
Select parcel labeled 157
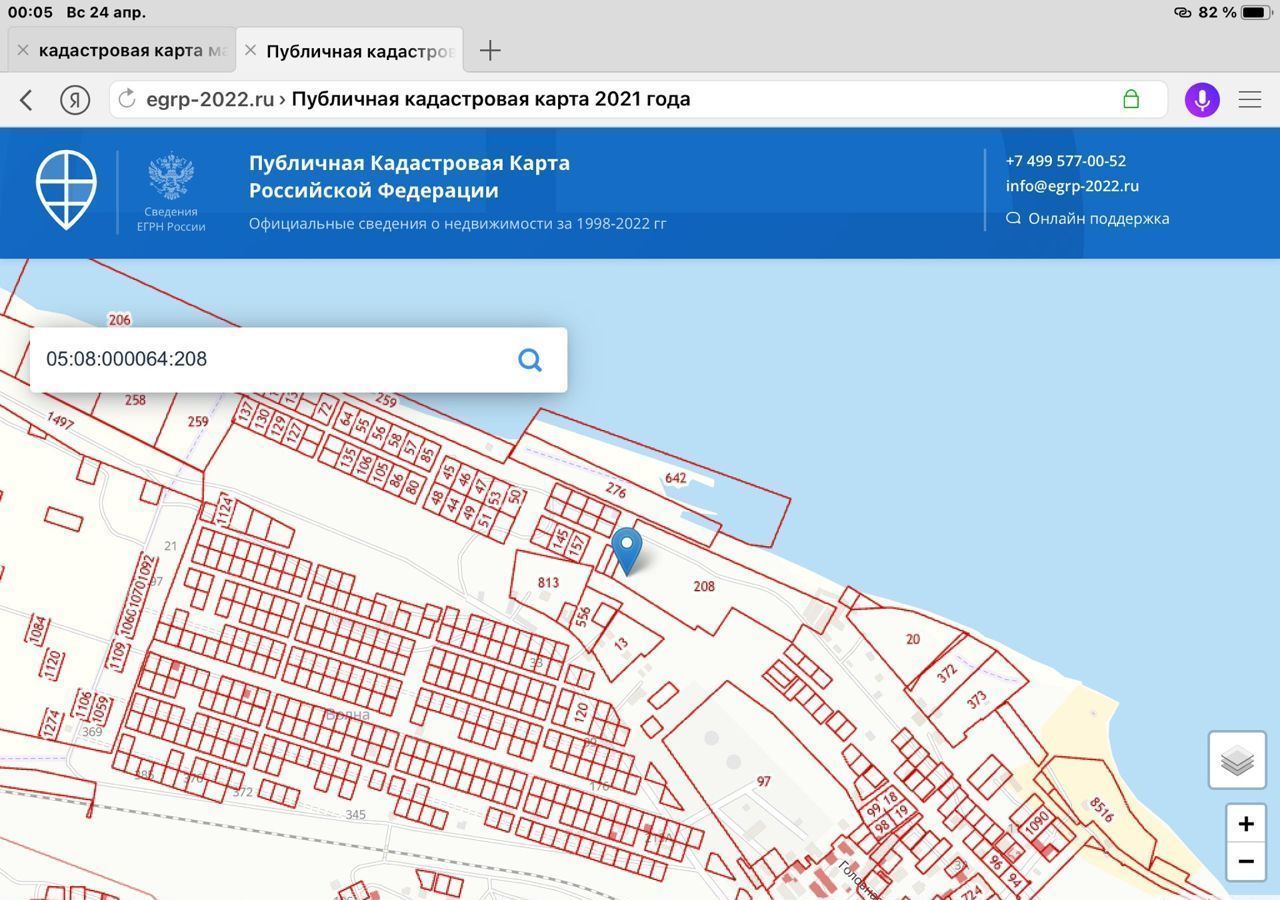click(577, 545)
